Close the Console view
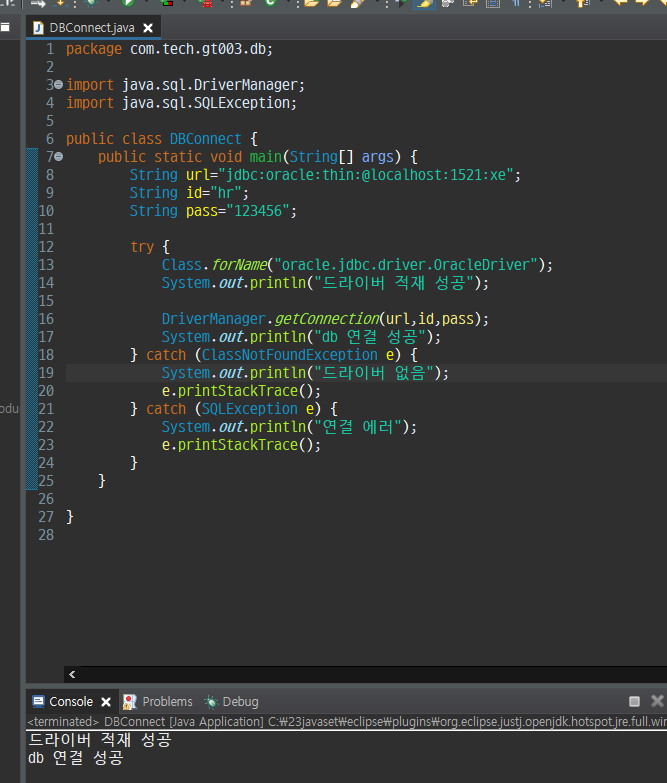667x783 pixels. click(x=106, y=702)
